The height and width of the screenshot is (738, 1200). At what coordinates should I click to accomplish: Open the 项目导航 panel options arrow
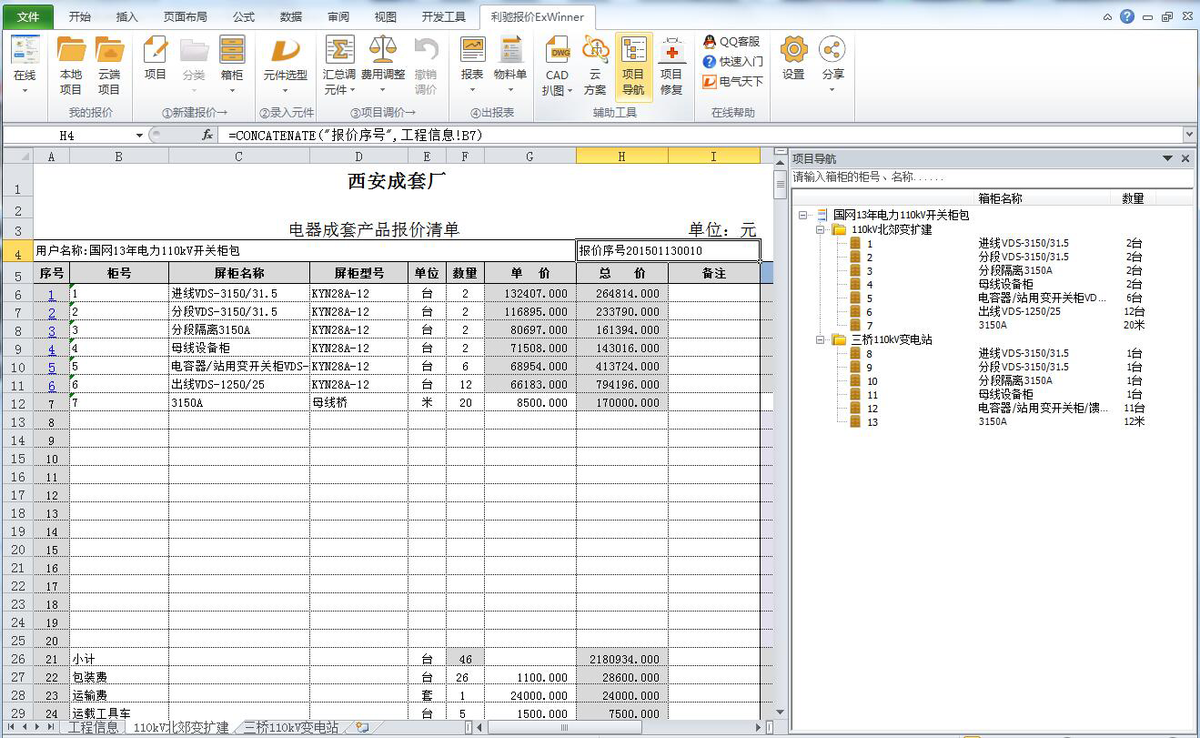1167,159
